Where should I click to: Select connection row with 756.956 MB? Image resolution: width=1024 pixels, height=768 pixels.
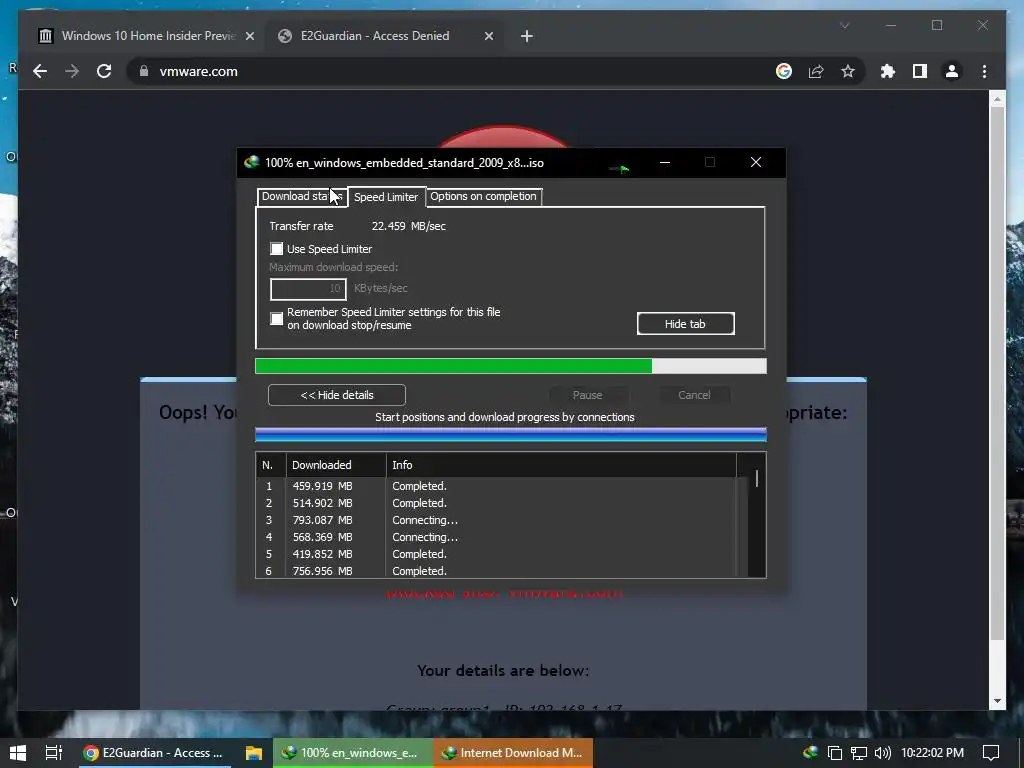click(496, 571)
